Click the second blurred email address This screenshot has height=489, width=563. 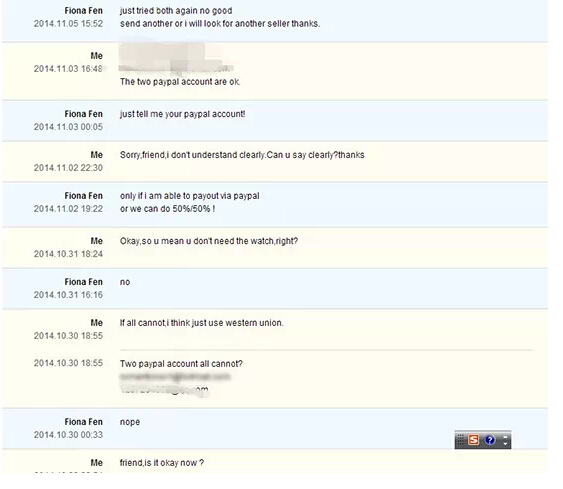164,390
